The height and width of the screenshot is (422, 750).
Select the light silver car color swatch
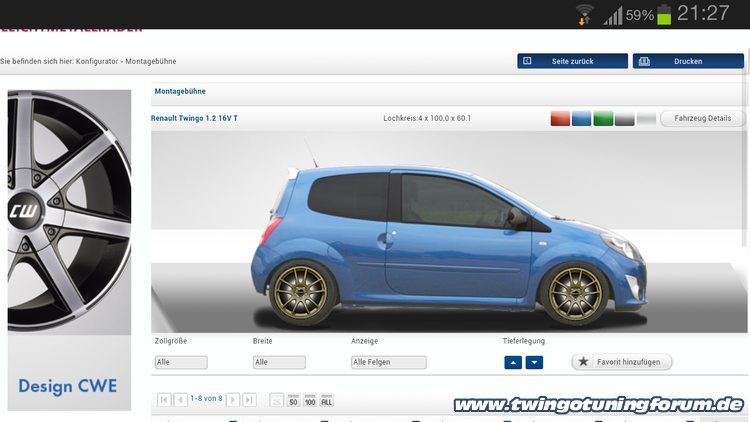(646, 118)
